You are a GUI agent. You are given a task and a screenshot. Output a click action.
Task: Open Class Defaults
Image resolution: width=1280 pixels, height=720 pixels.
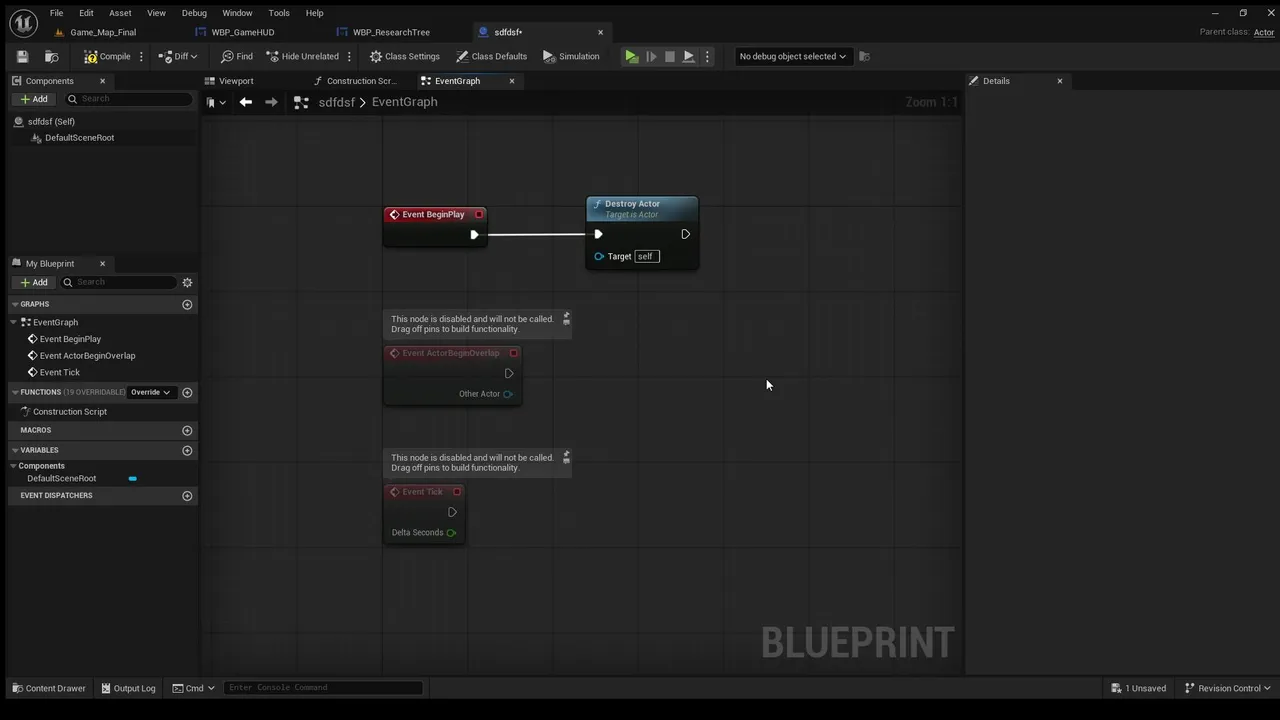(491, 57)
